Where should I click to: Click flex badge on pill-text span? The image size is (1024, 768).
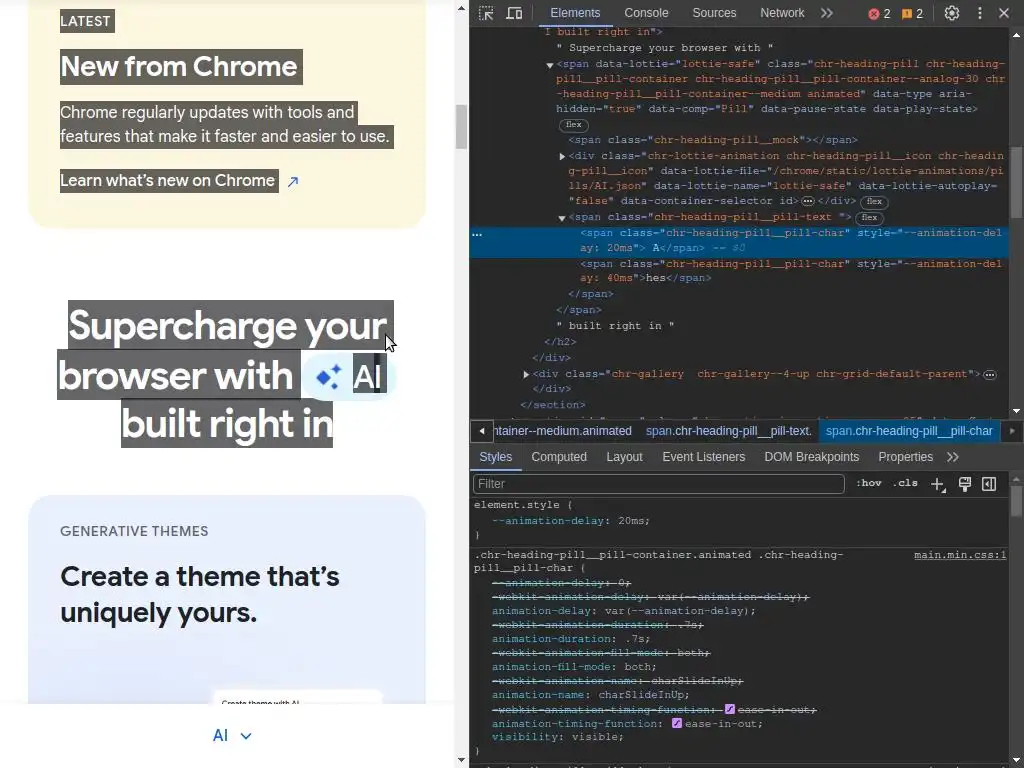pos(869,218)
